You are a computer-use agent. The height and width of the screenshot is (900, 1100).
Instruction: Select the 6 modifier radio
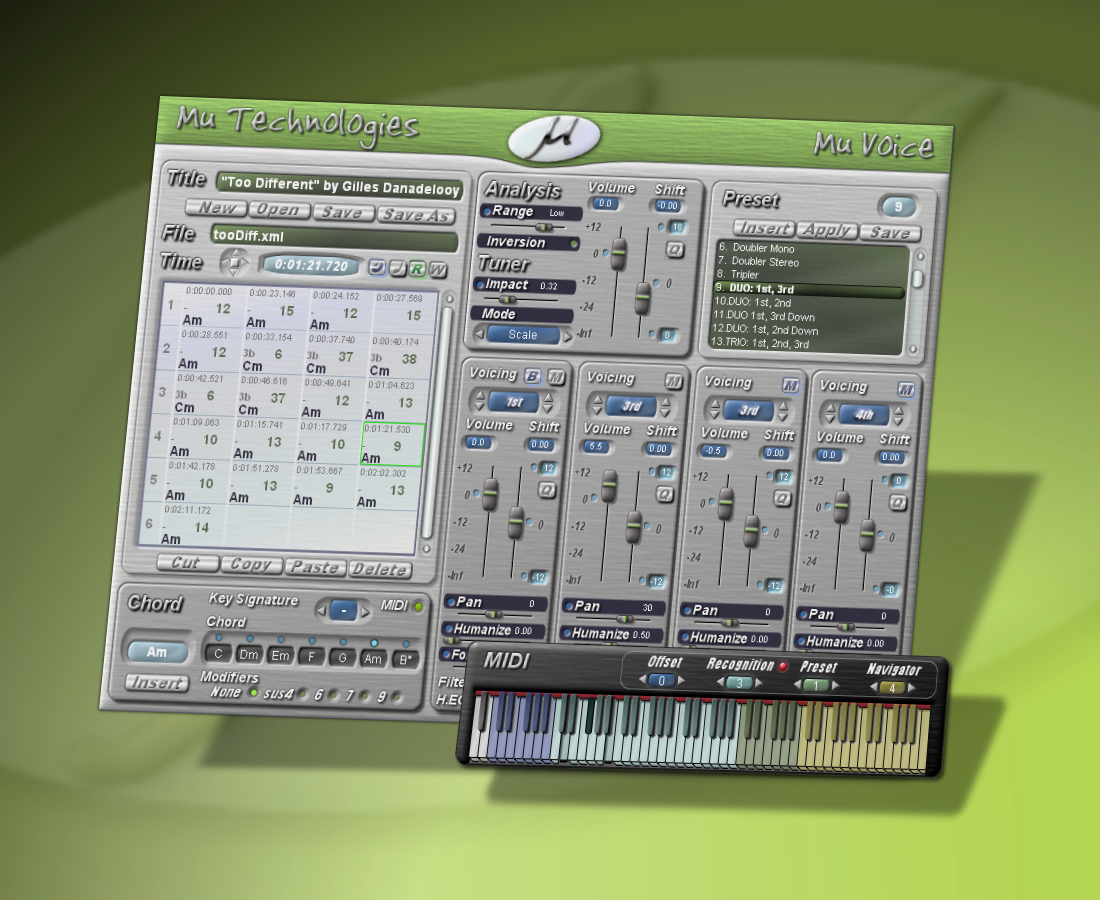click(x=333, y=695)
